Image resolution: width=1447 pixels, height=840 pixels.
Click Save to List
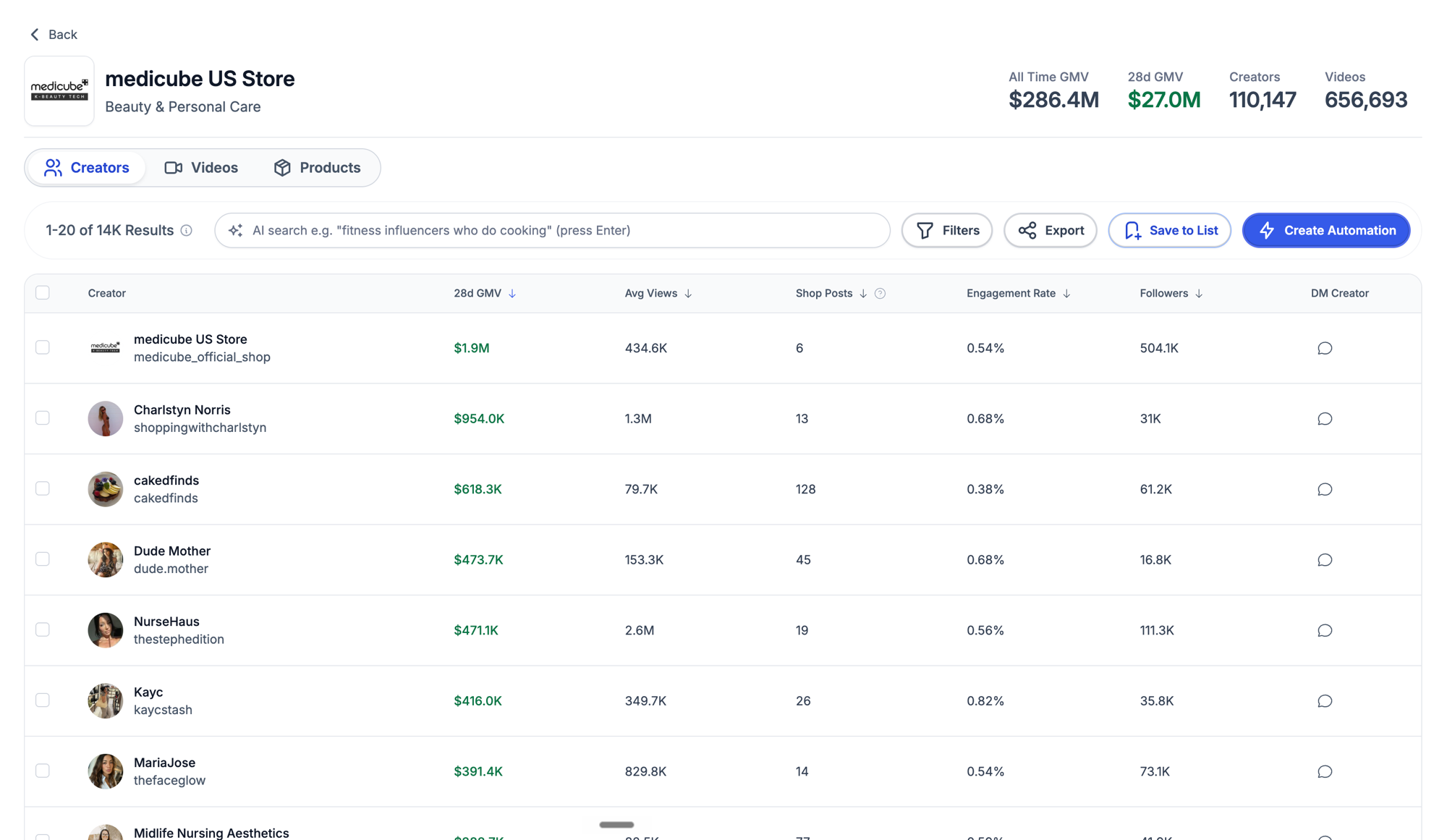[1170, 230]
